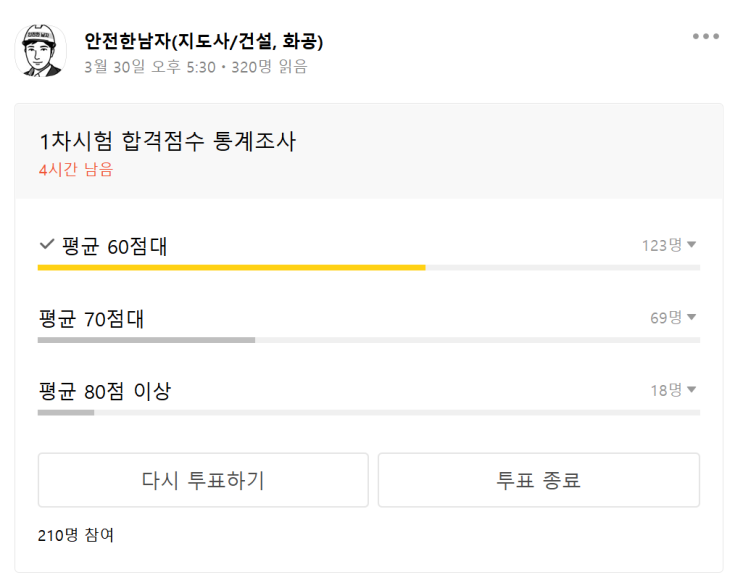743x583 pixels.
Task: Click the gray 80점 이상 result bar
Action: point(66,412)
